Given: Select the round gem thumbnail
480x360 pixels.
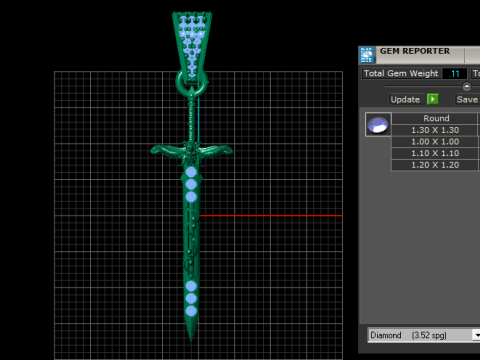Looking at the screenshot, I should point(378,125).
